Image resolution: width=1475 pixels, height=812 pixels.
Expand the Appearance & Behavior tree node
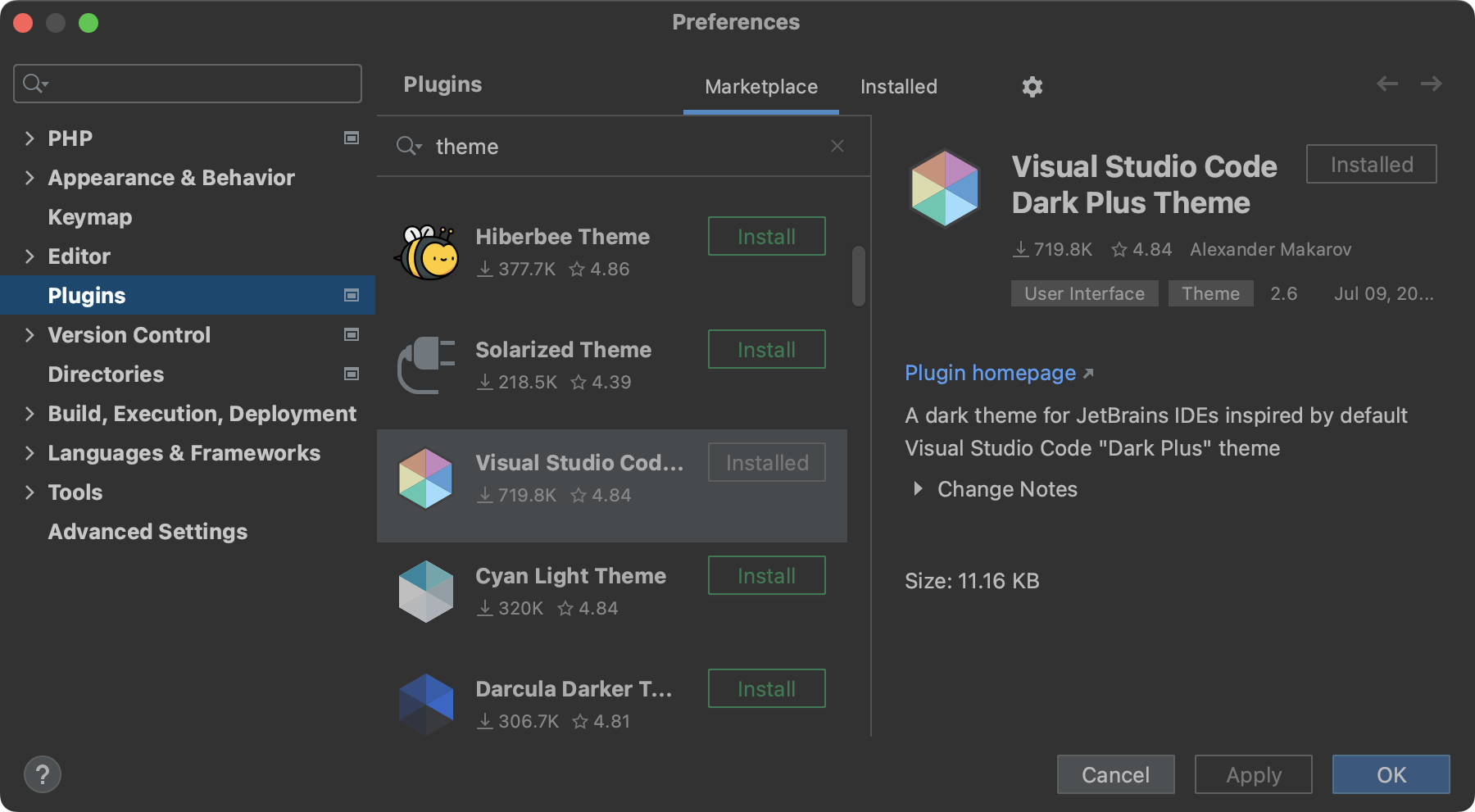point(29,178)
